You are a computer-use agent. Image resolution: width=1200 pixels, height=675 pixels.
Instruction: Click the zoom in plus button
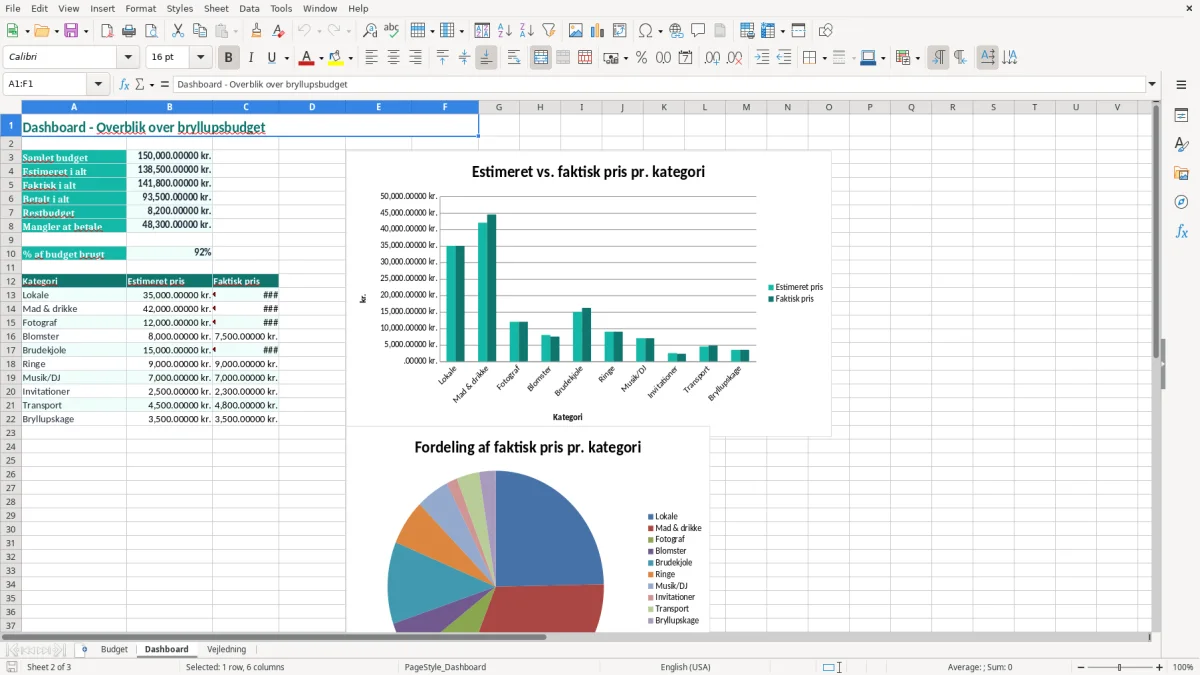click(x=1159, y=667)
